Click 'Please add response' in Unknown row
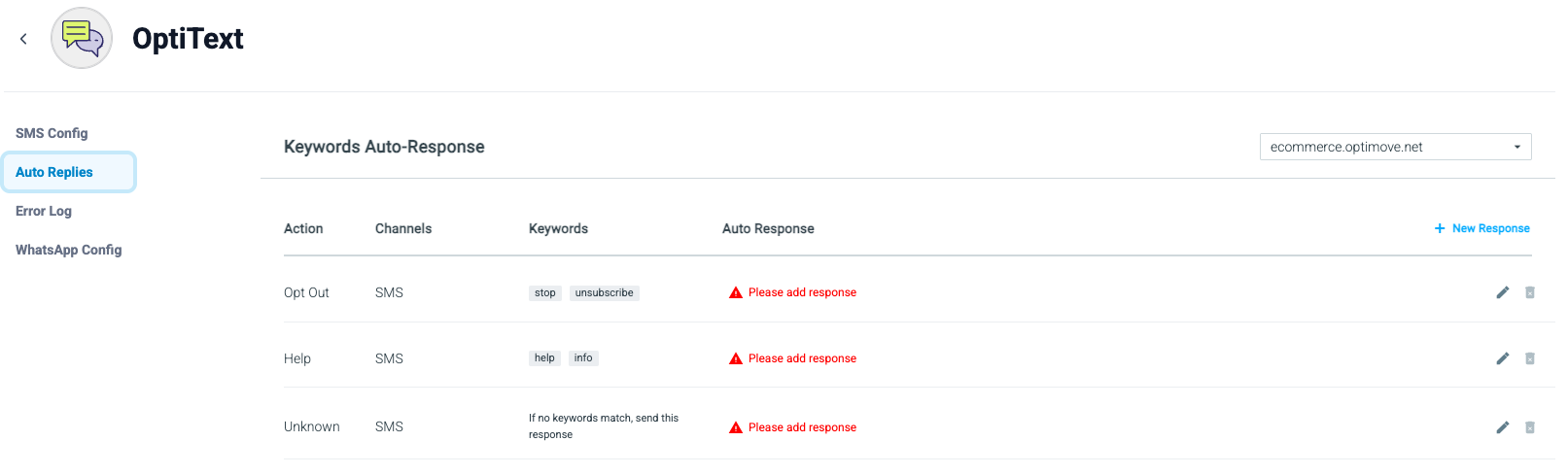Image resolution: width=1568 pixels, height=475 pixels. point(802,427)
